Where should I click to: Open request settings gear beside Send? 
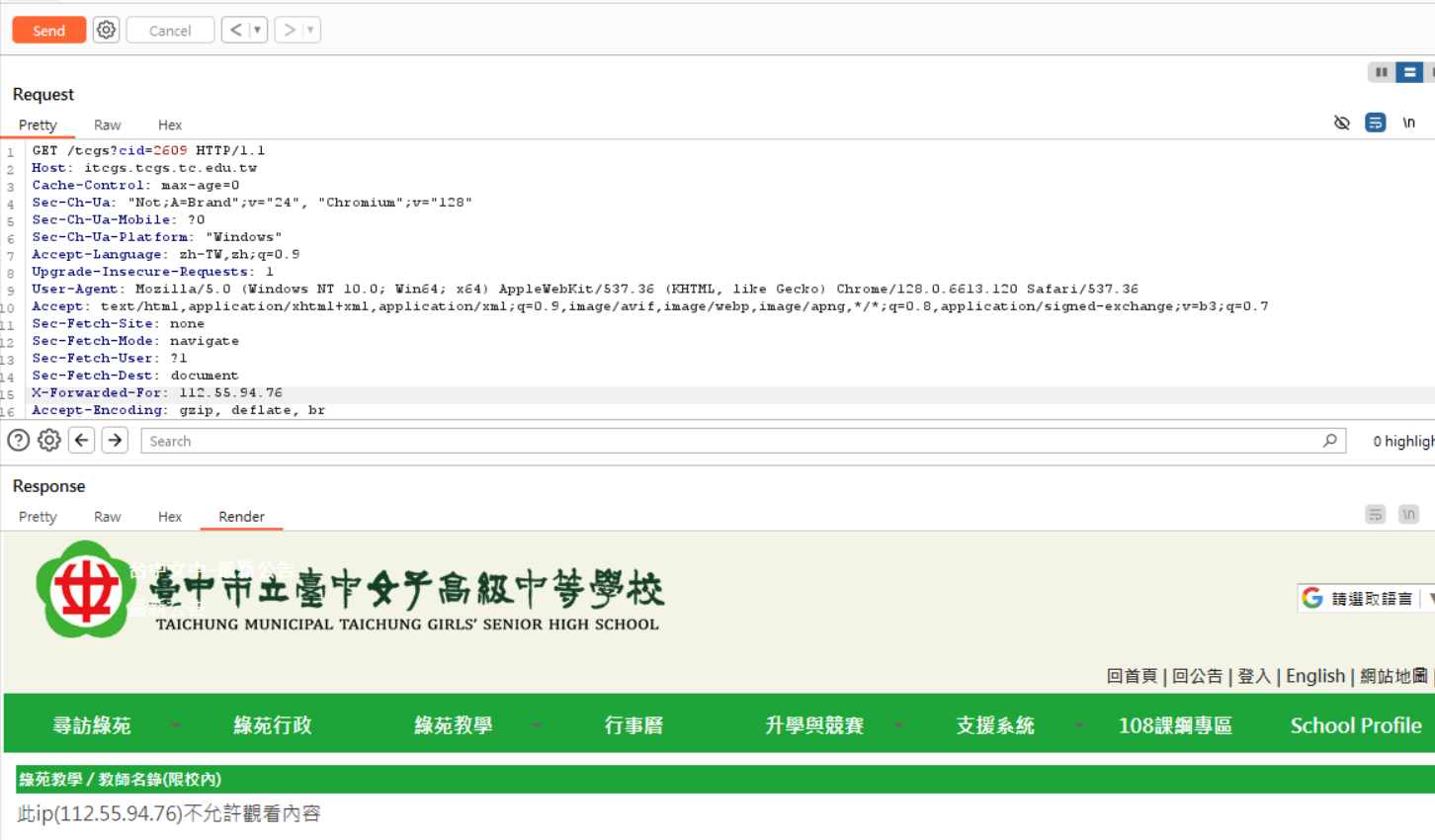pos(106,31)
